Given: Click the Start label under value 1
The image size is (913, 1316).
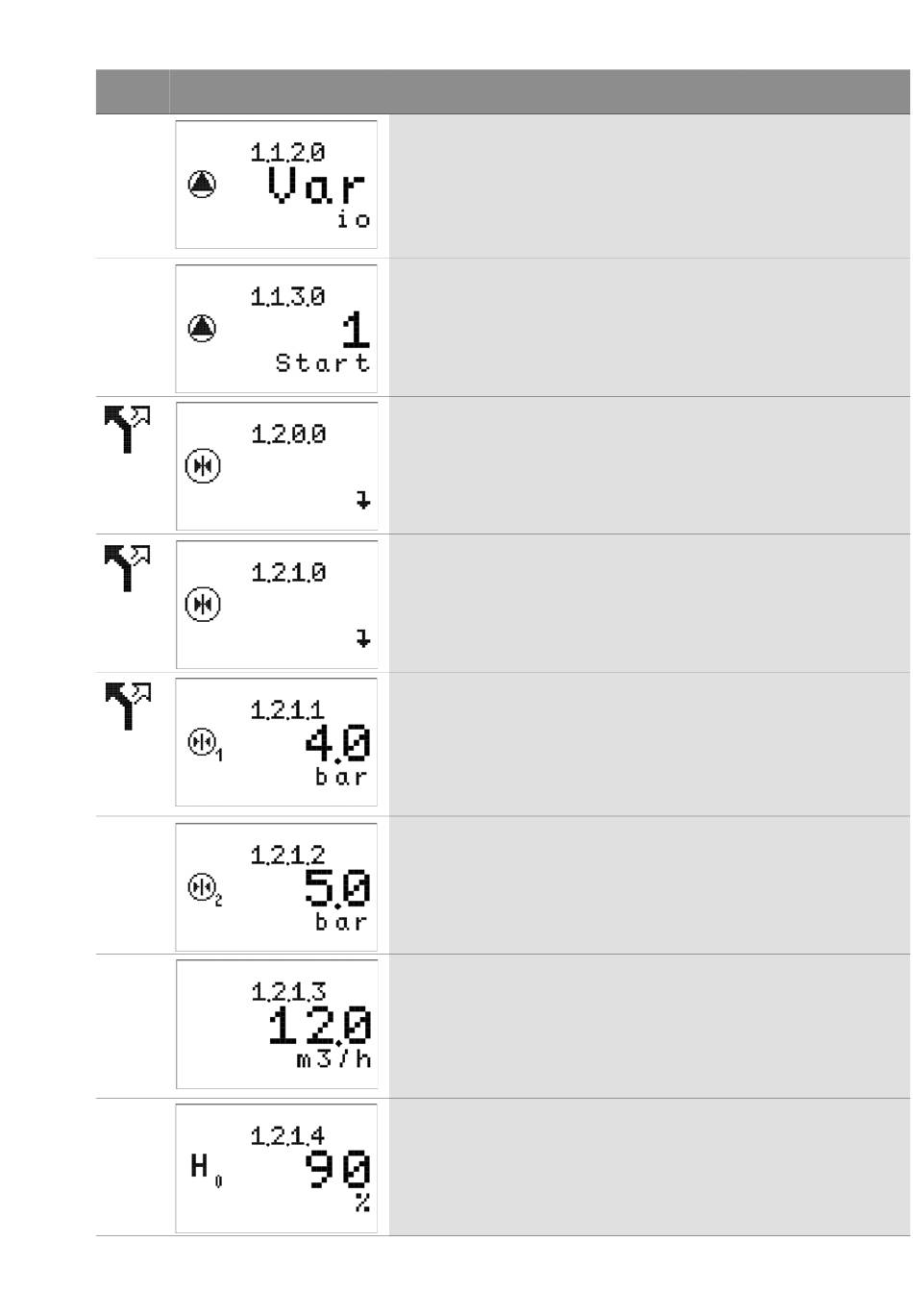Looking at the screenshot, I should click(323, 363).
